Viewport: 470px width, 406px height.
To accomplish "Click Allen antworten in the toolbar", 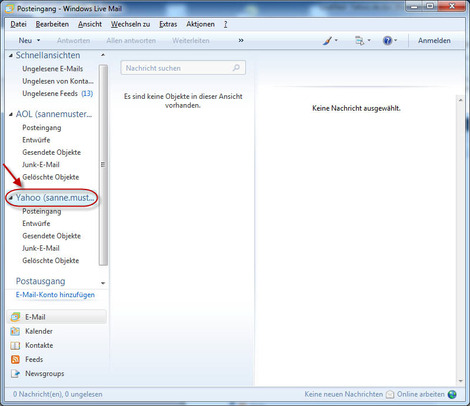I will click(131, 41).
